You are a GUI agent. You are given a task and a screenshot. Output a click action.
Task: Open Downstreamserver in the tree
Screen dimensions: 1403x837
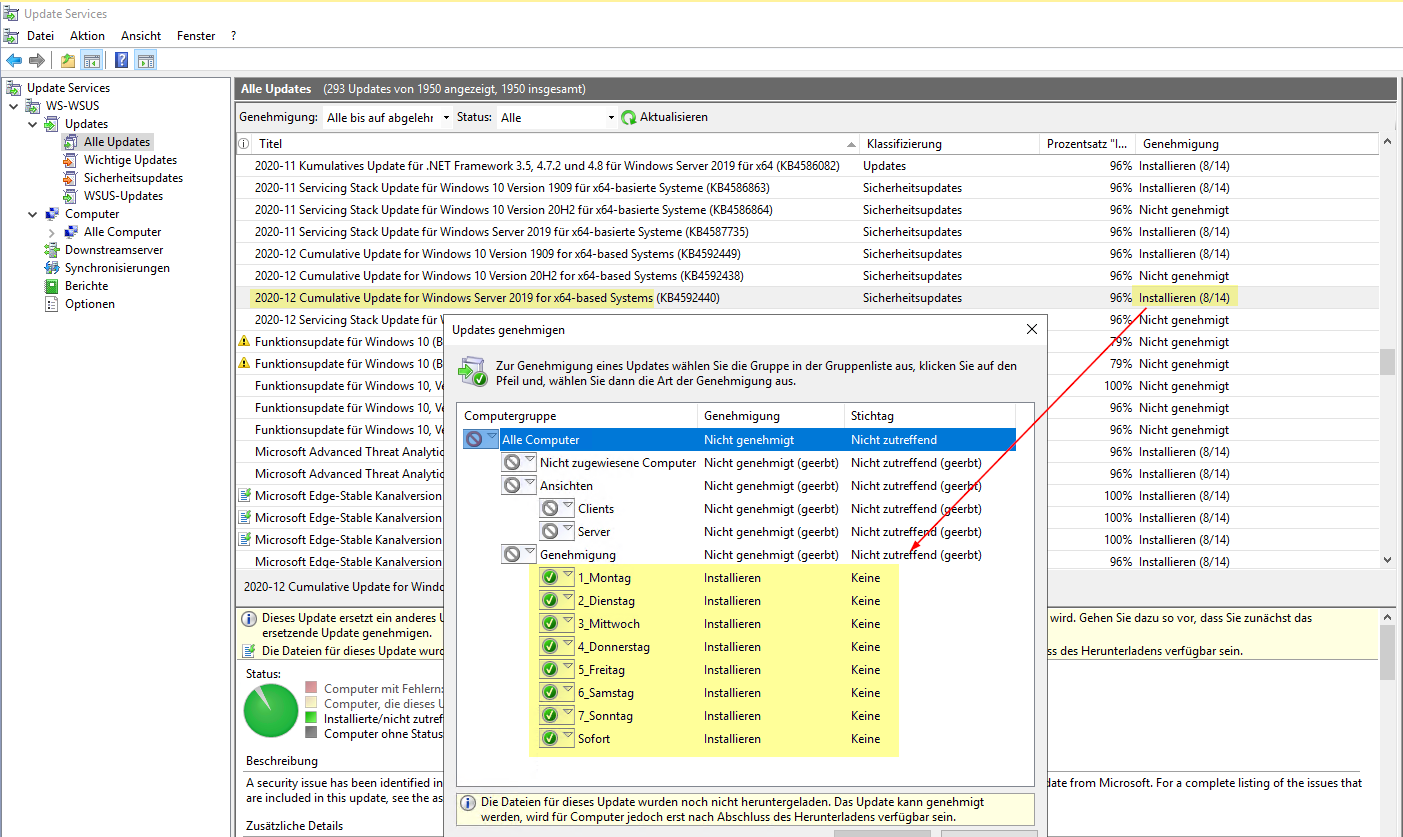[x=114, y=250]
